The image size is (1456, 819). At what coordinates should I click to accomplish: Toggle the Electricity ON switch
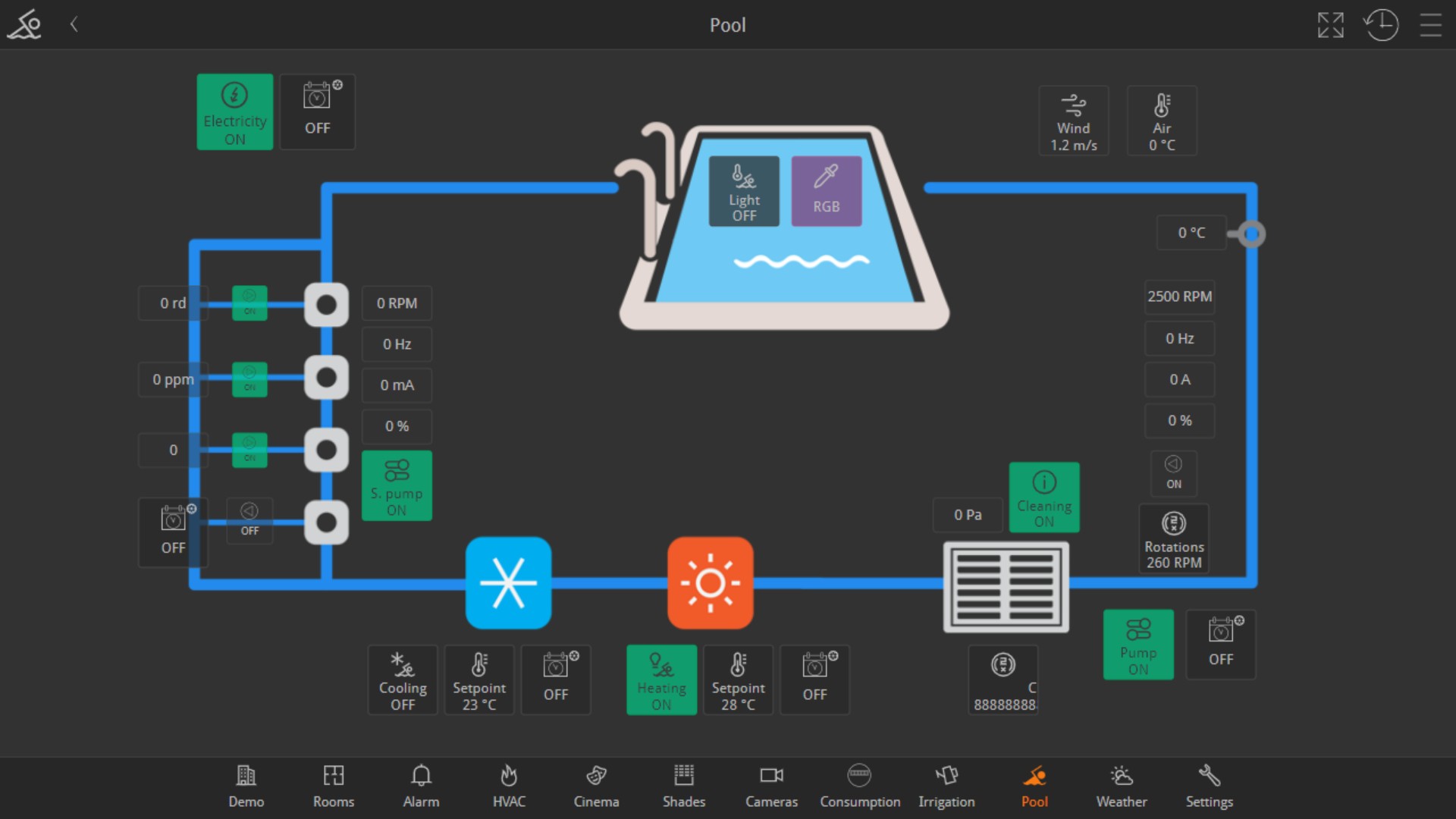point(234,111)
